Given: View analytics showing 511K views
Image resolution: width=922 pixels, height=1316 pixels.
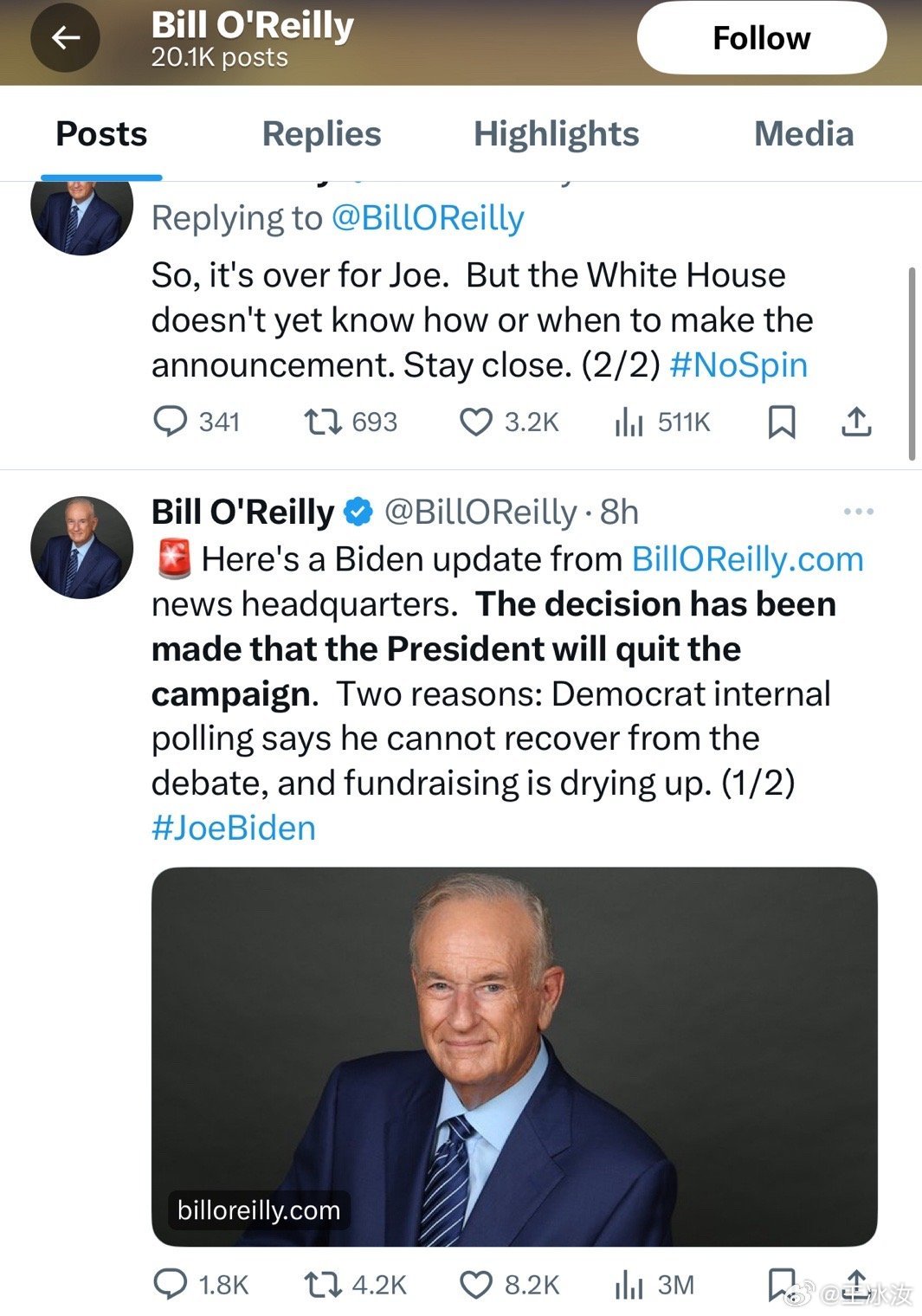Looking at the screenshot, I should tap(629, 422).
